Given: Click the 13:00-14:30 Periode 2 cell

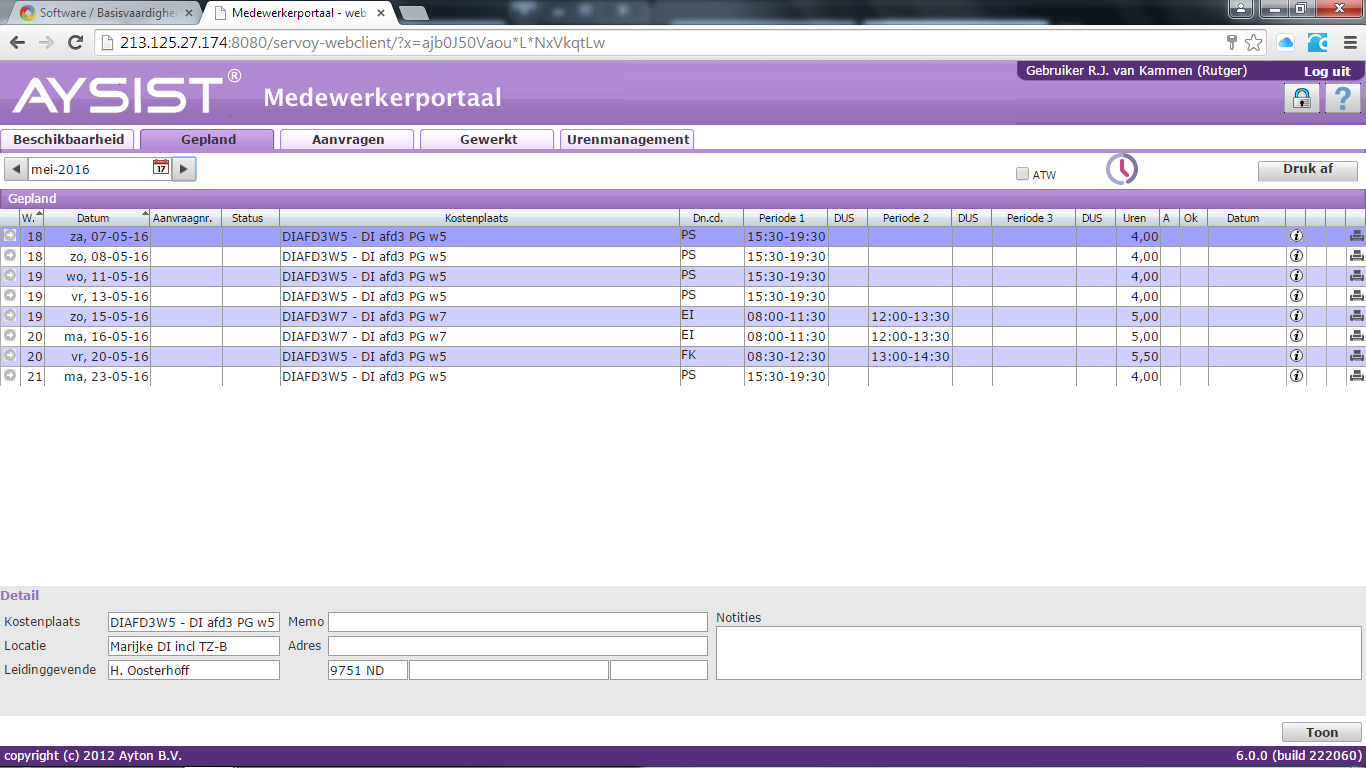Looking at the screenshot, I should click(x=910, y=357).
